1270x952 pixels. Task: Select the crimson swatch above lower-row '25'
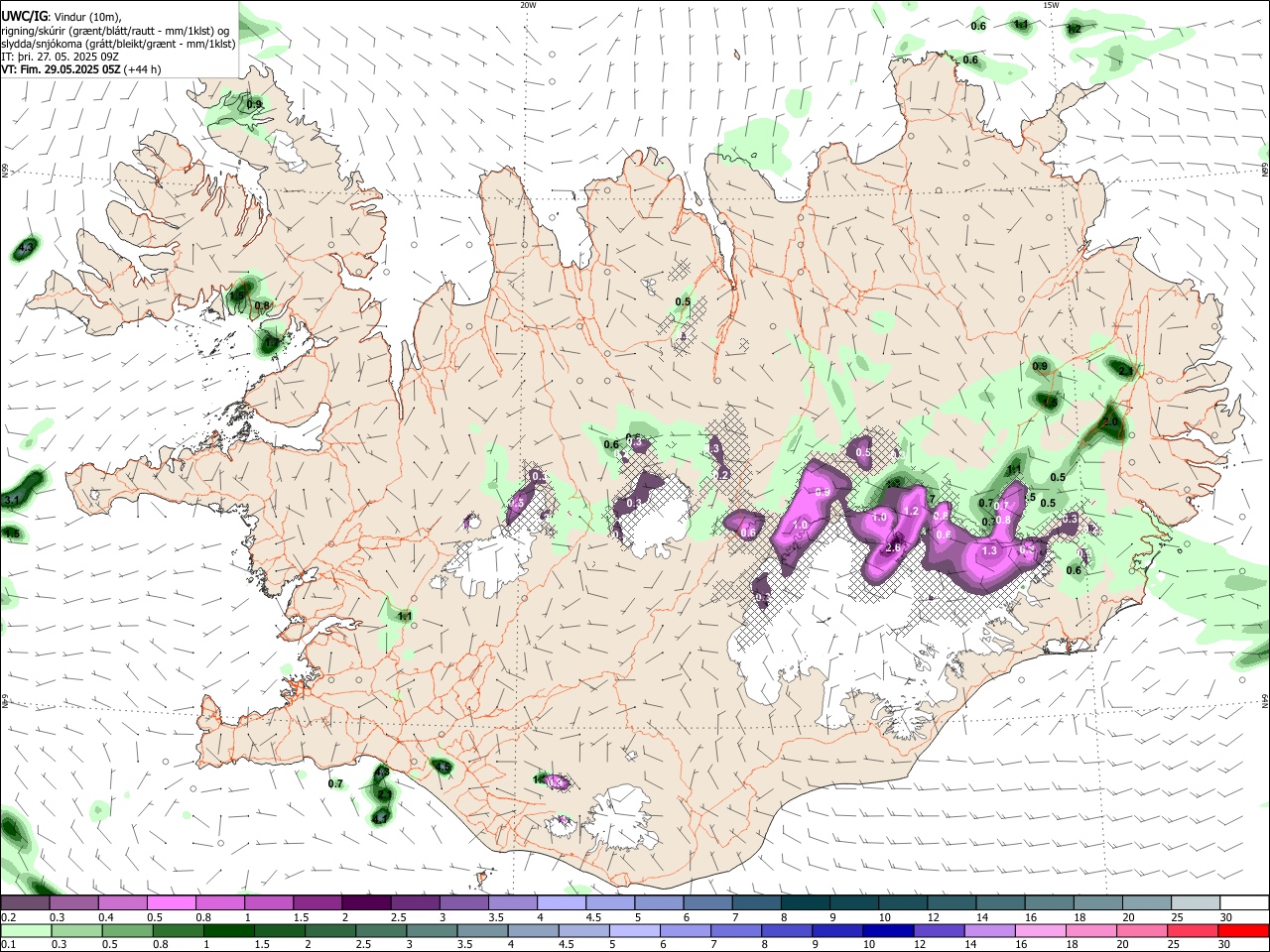pyautogui.click(x=1193, y=930)
